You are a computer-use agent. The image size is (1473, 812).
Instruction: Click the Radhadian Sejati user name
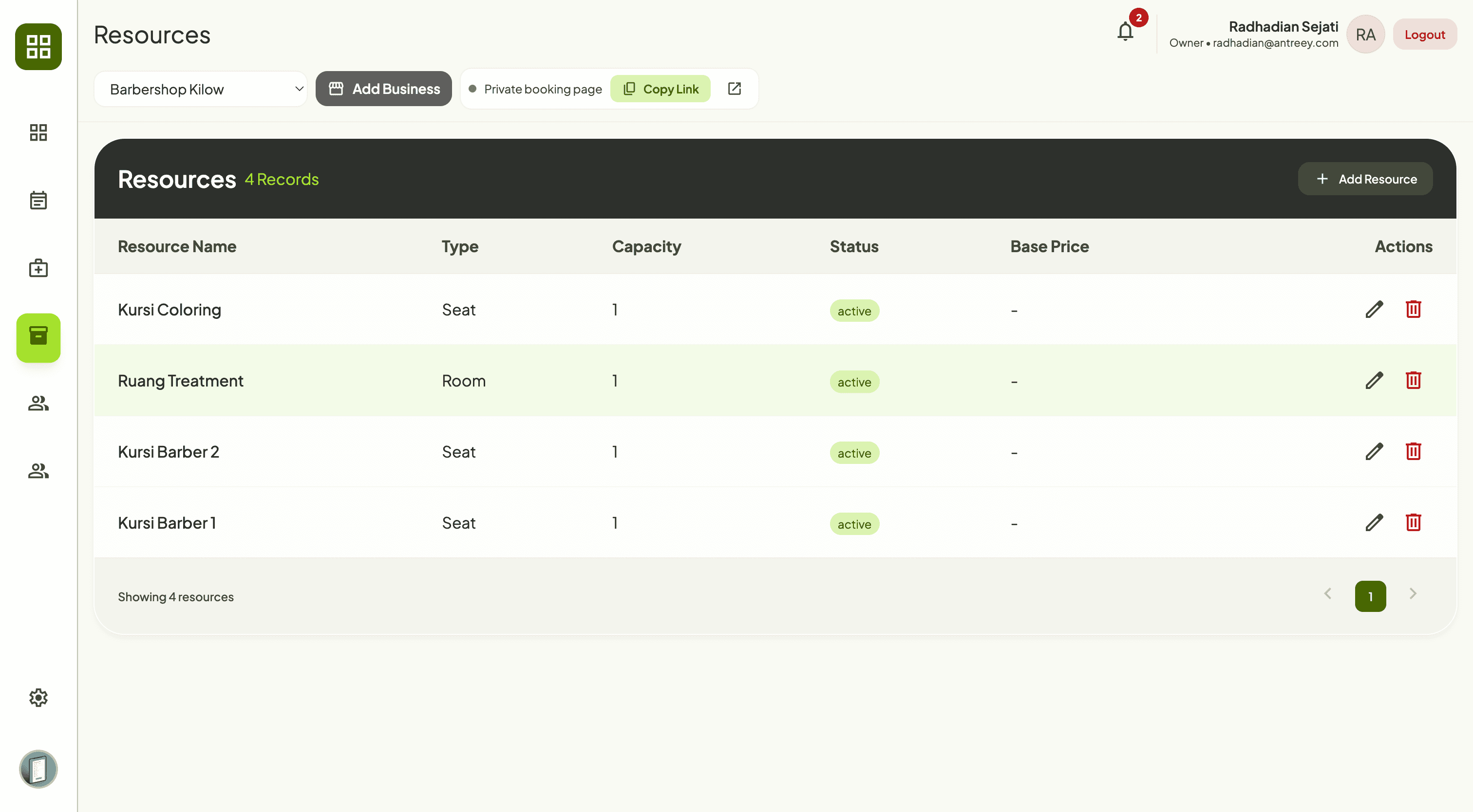tap(1283, 26)
